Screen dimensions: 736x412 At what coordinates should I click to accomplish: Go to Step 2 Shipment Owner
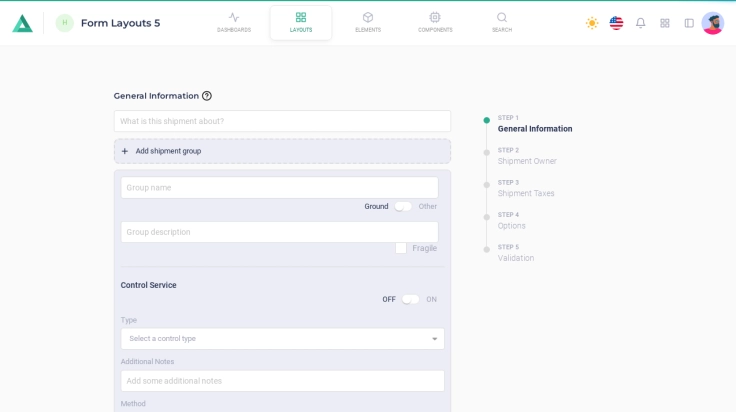(x=527, y=161)
